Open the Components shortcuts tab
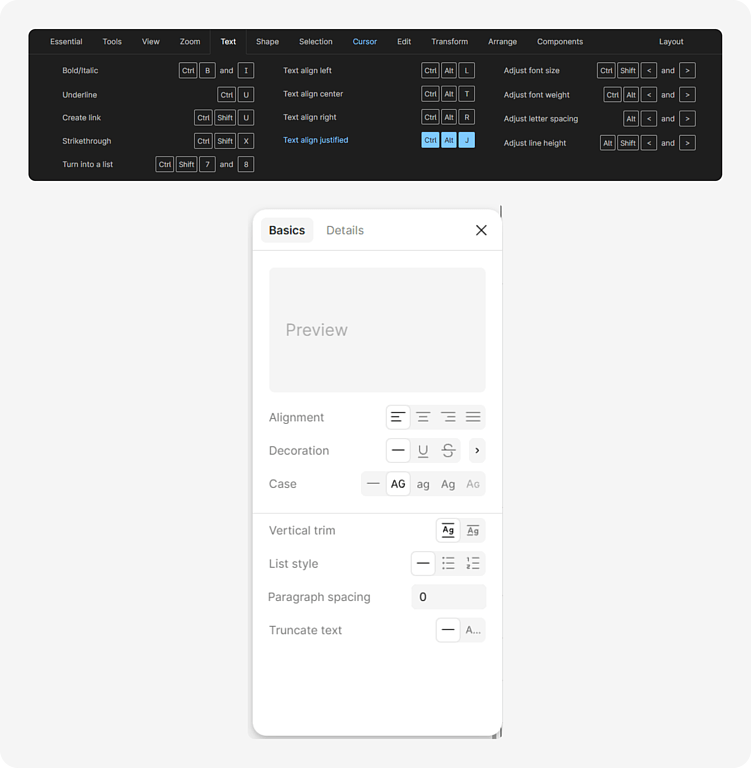The height and width of the screenshot is (768, 751). coord(560,42)
